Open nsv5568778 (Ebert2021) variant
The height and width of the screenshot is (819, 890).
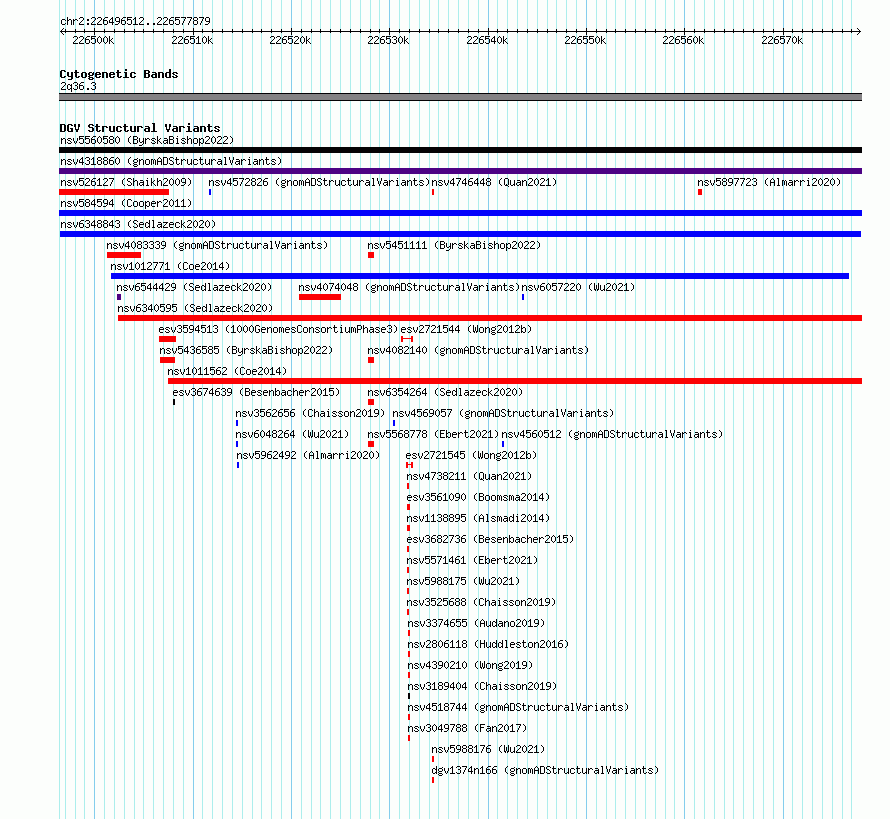pyautogui.click(x=433, y=434)
